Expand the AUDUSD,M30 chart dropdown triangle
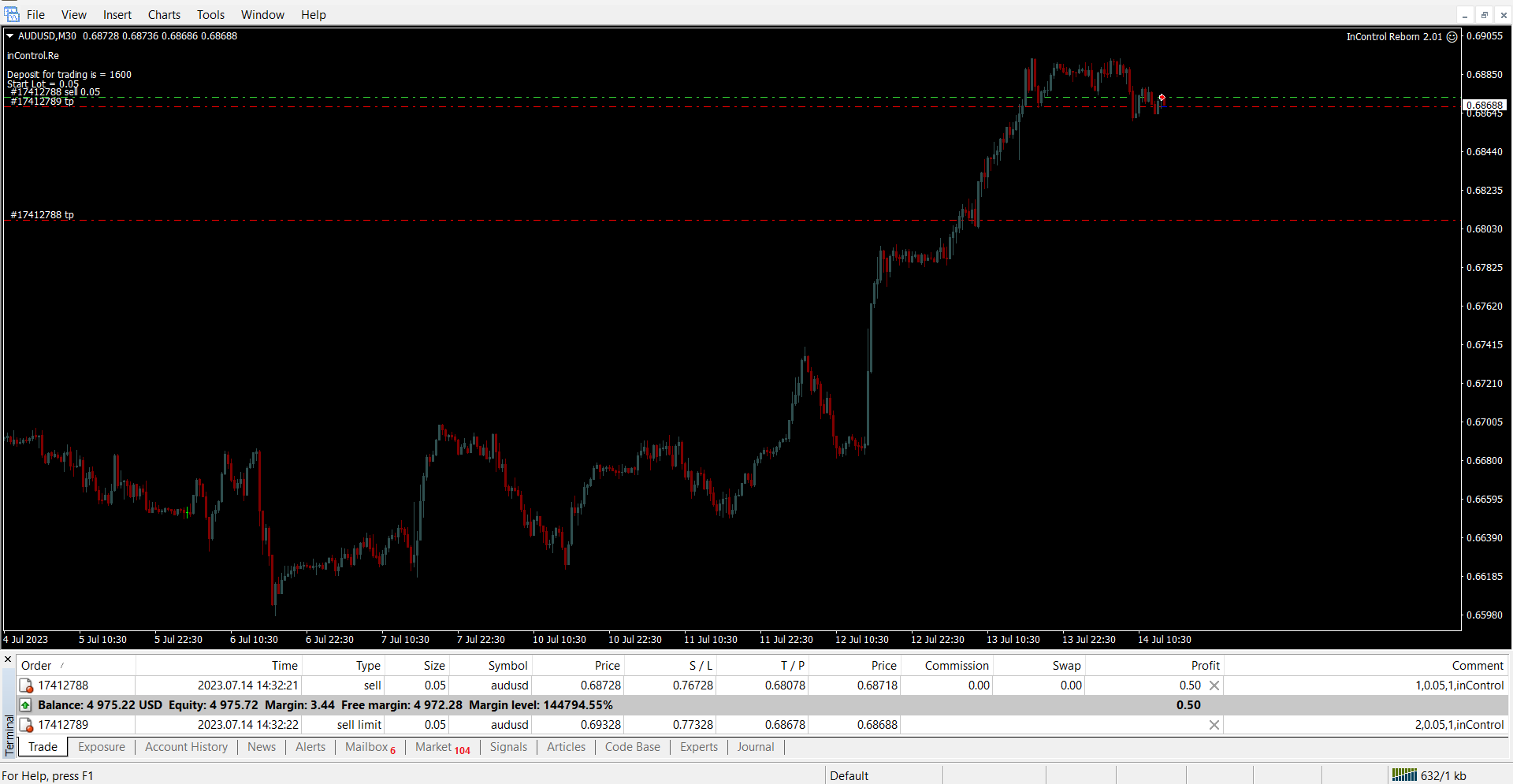 10,36
